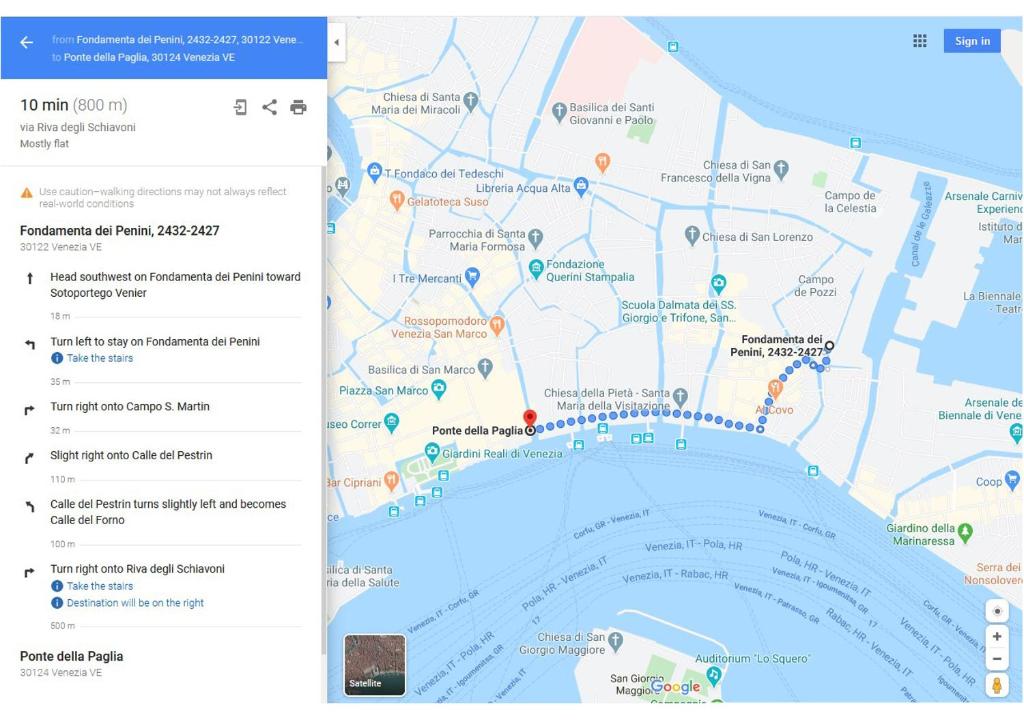Select the Ponte della Paglia destination pin
The height and width of the screenshot is (720, 1024).
pyautogui.click(x=530, y=419)
